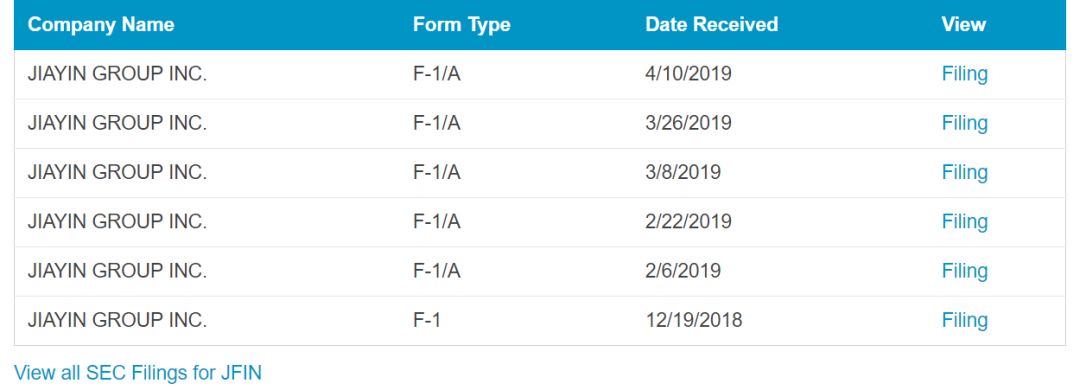Select the 3/26/2019 date cell
1080x390 pixels.
point(688,123)
